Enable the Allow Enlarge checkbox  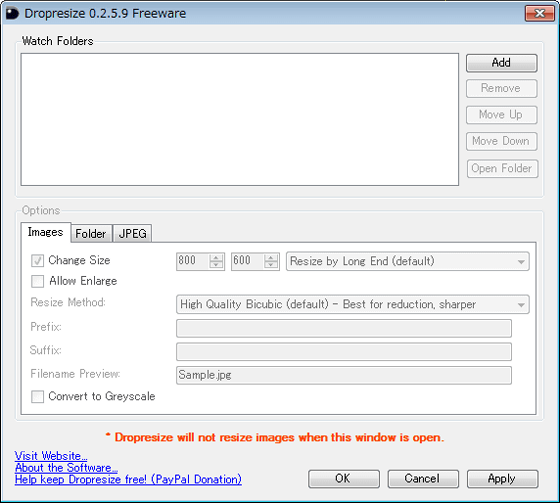tap(38, 281)
